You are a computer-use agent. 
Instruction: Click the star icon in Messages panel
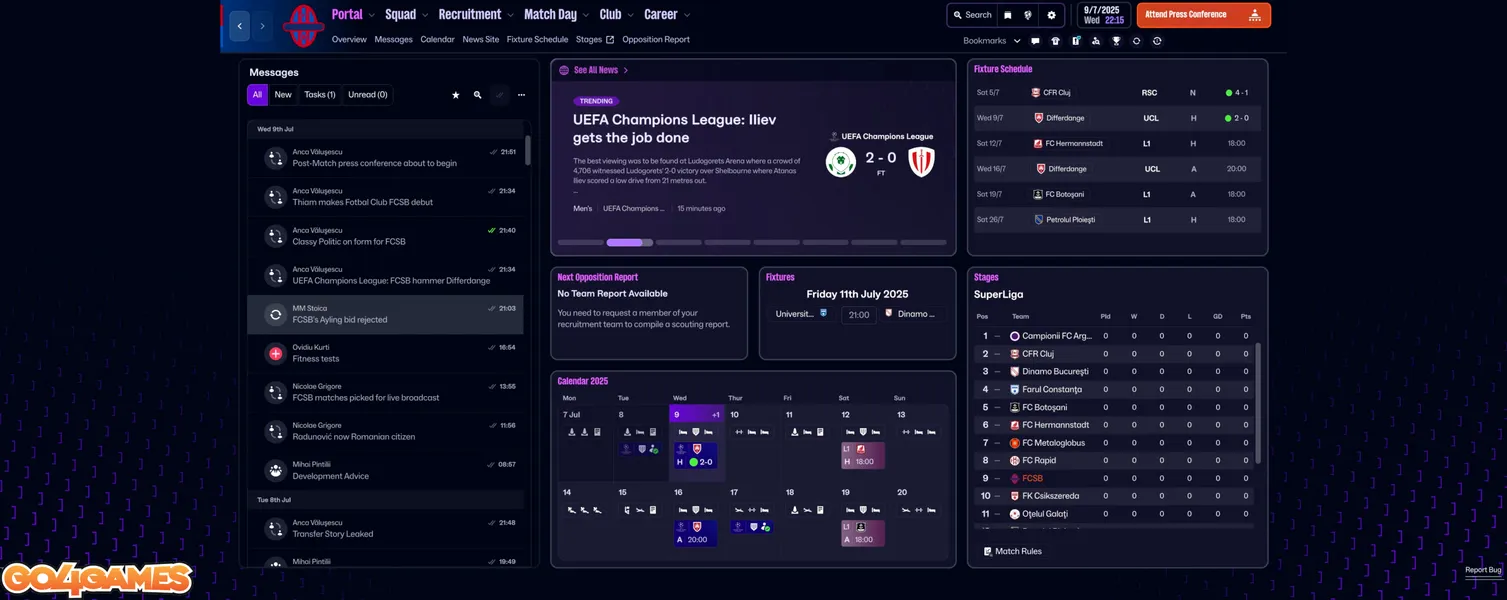coord(456,95)
